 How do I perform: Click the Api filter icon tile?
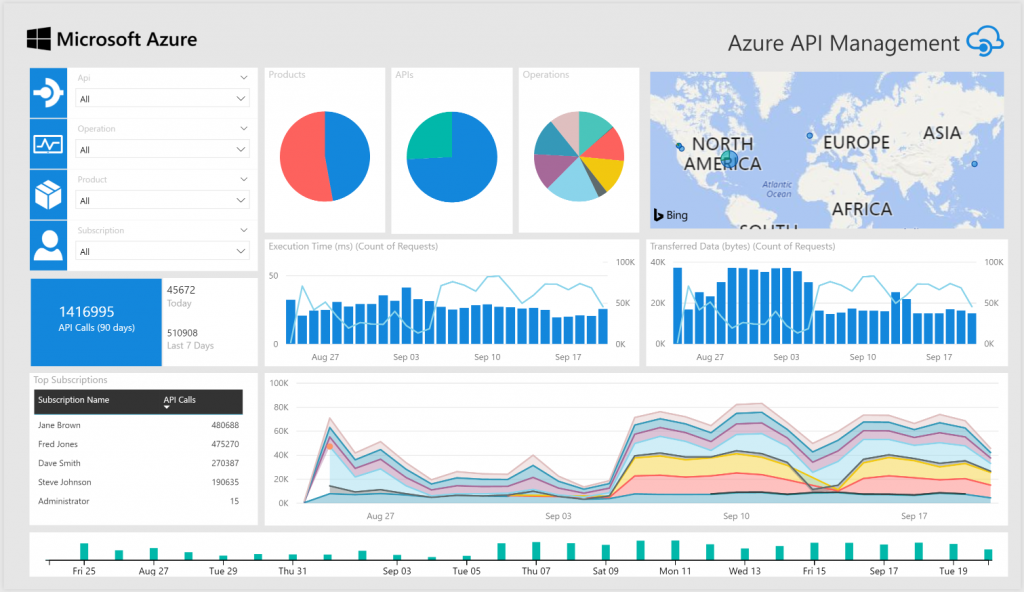point(48,93)
